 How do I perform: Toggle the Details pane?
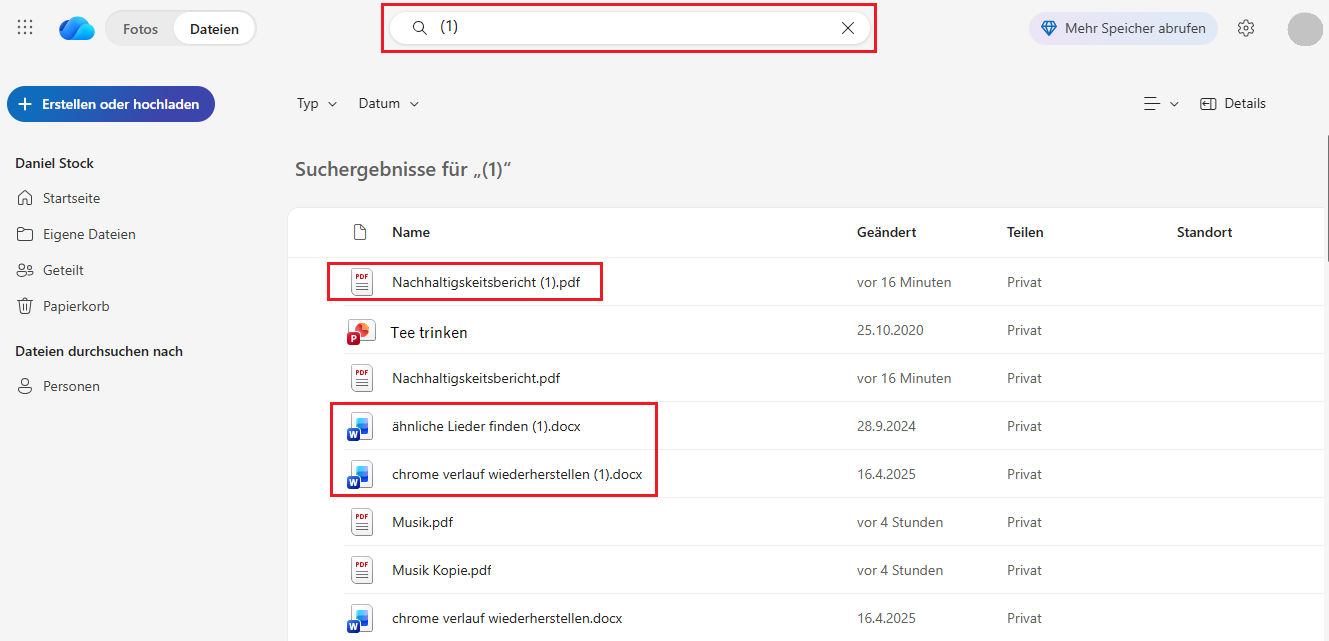coord(1233,104)
